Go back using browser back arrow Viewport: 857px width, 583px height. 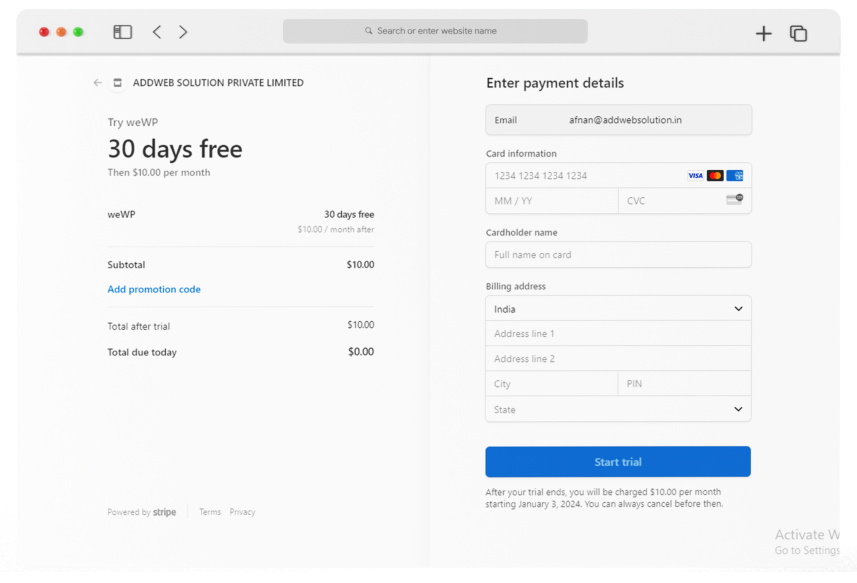click(x=157, y=32)
